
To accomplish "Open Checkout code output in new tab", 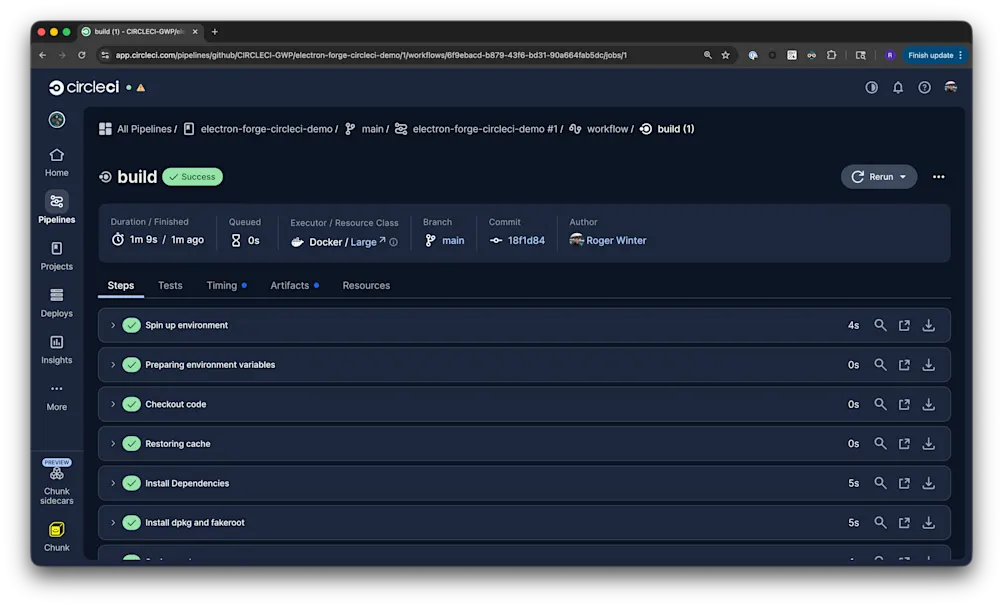I will pyautogui.click(x=904, y=405).
